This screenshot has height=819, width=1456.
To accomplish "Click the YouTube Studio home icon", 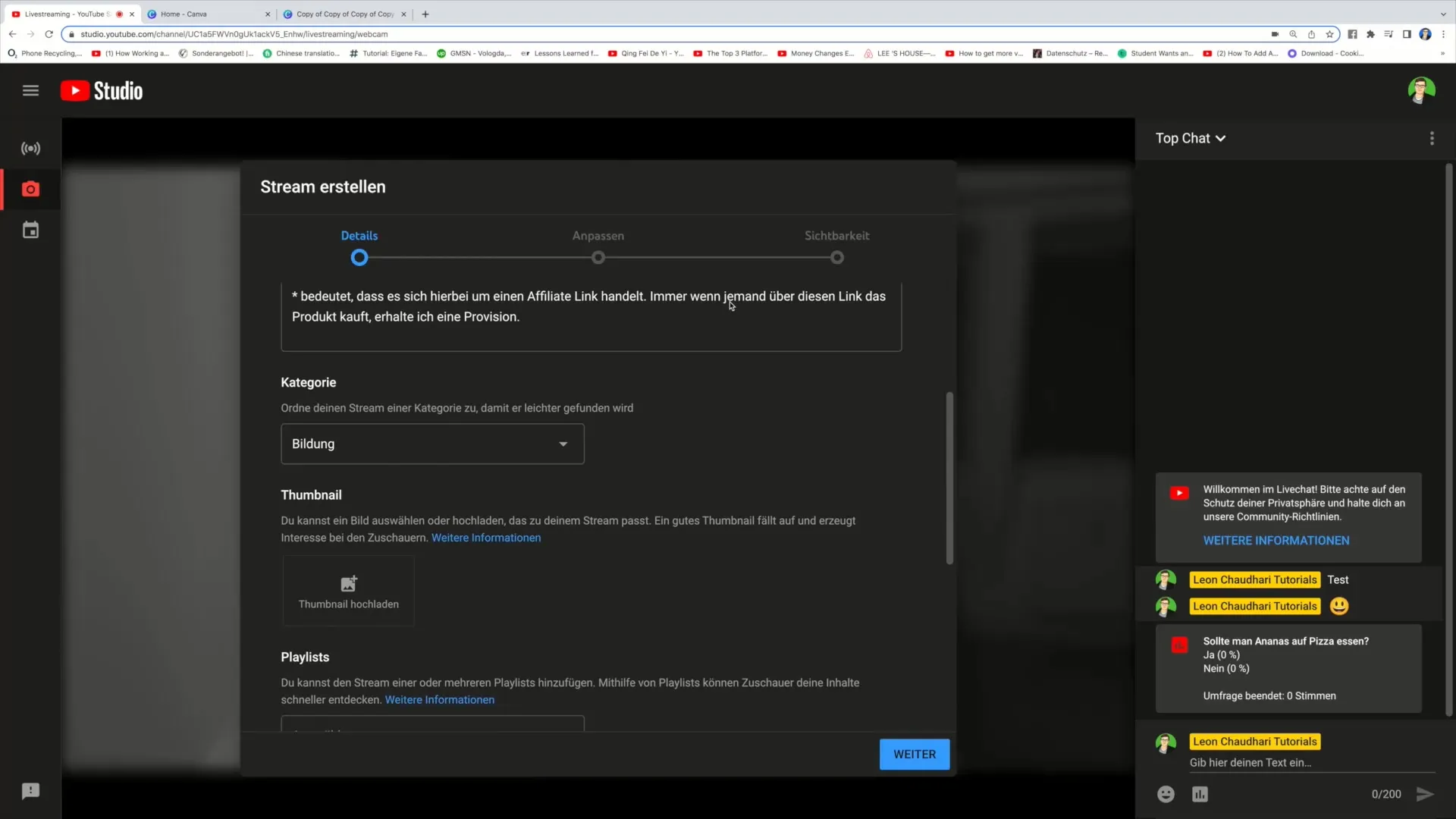I will (100, 90).
